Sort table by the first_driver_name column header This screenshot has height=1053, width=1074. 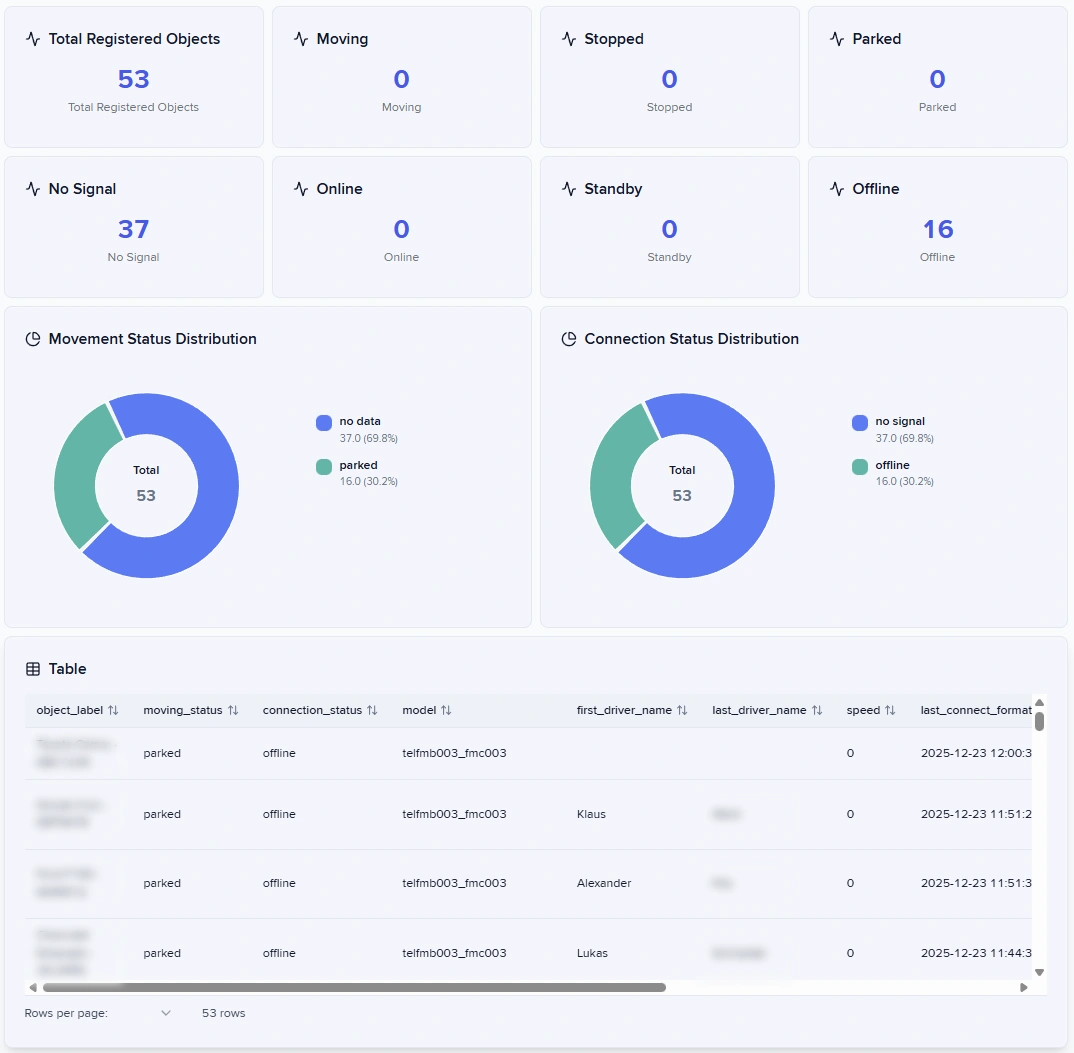click(624, 710)
